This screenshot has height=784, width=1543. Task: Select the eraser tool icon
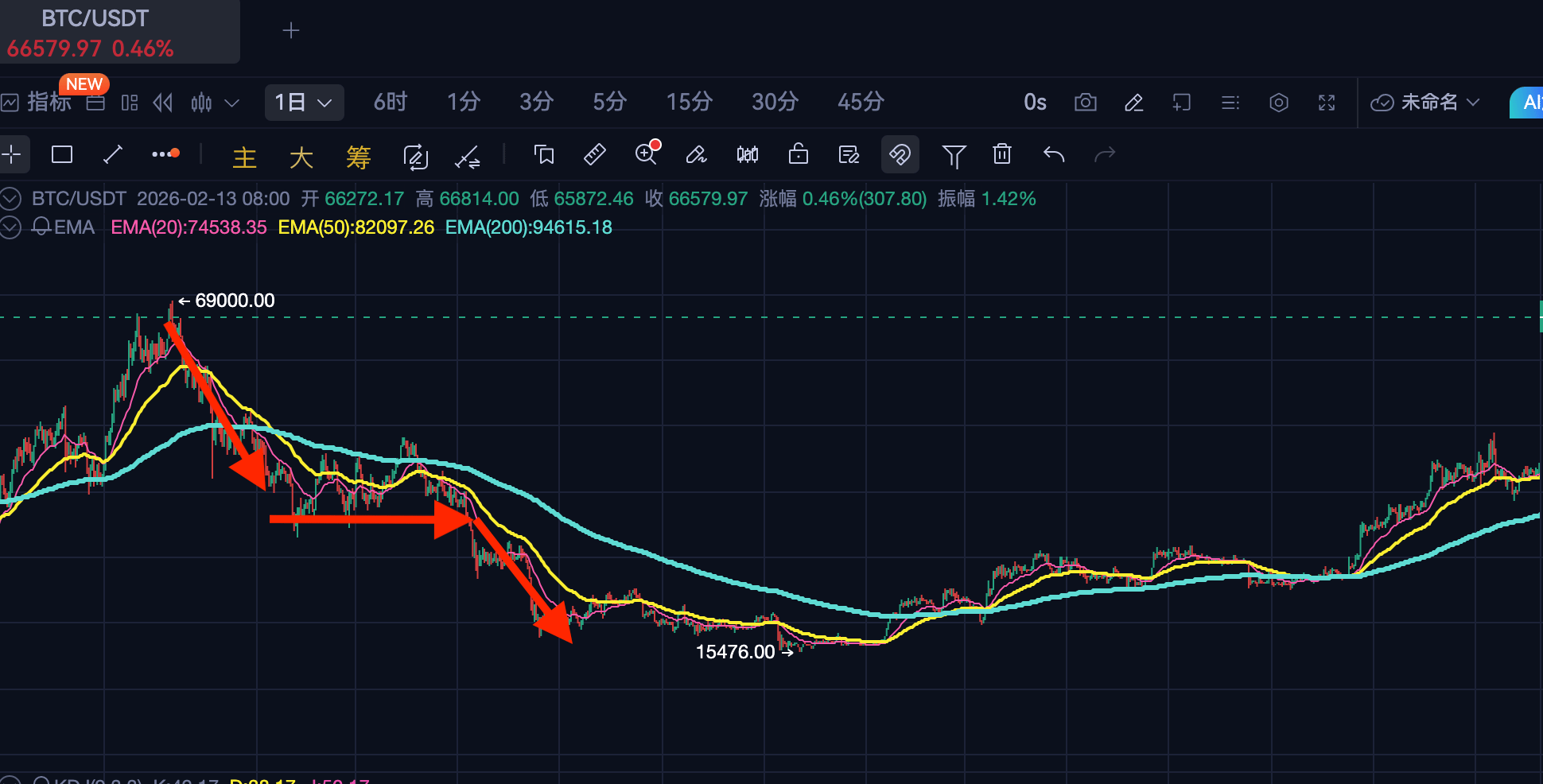[696, 154]
